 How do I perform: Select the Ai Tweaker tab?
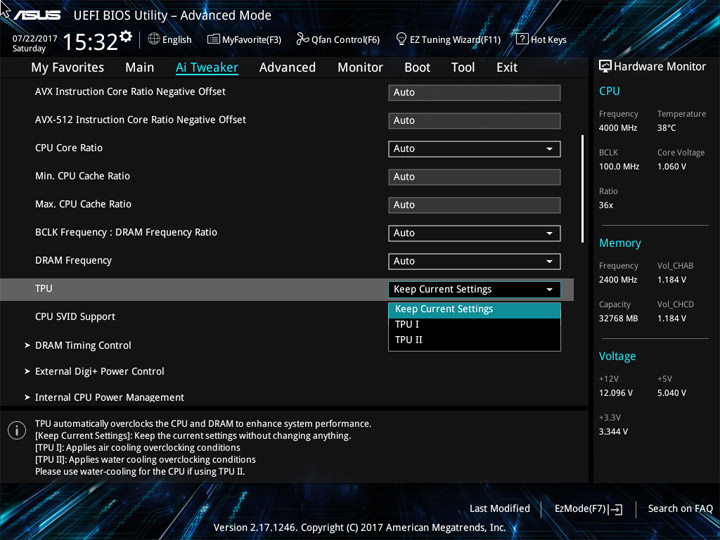click(207, 68)
